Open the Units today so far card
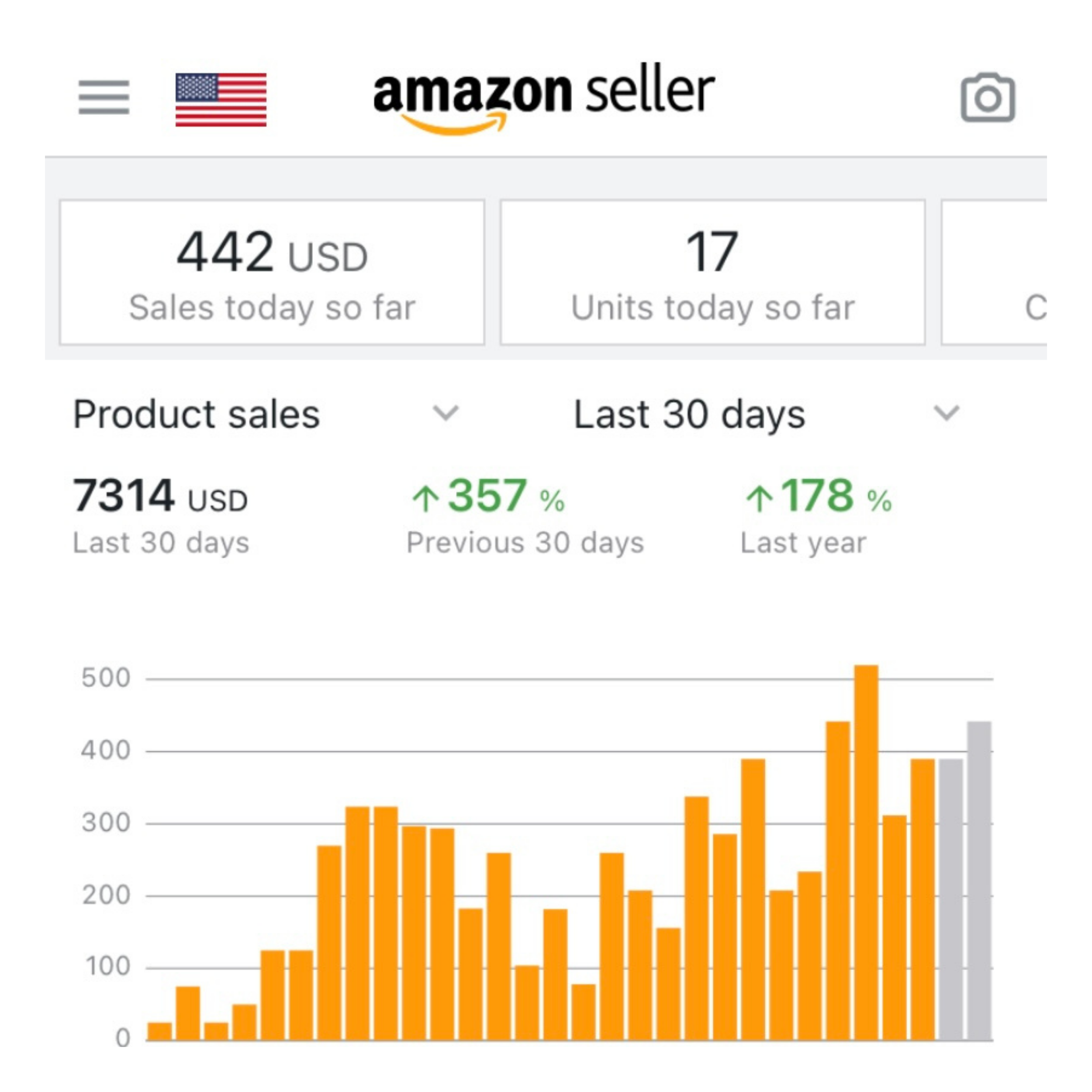Viewport: 1092px width, 1092px height. click(x=712, y=273)
